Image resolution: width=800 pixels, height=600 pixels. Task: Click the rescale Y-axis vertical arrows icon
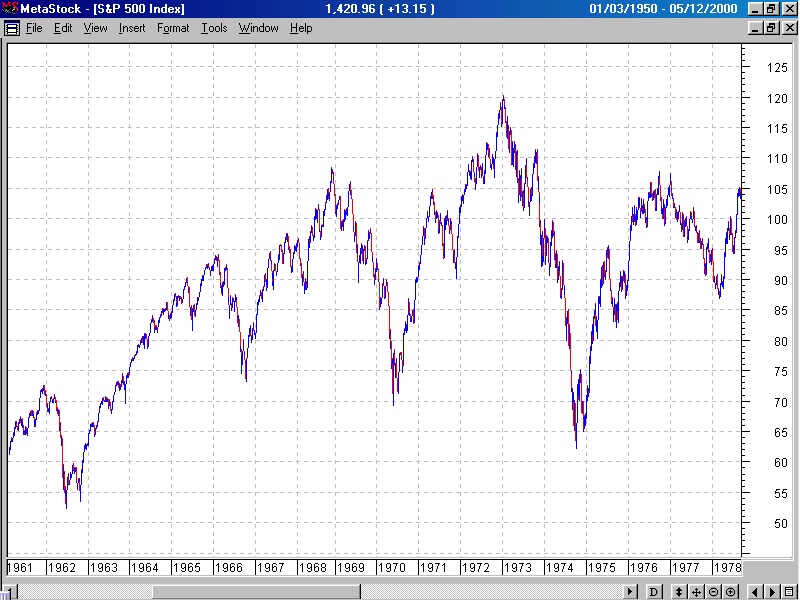coord(679,592)
